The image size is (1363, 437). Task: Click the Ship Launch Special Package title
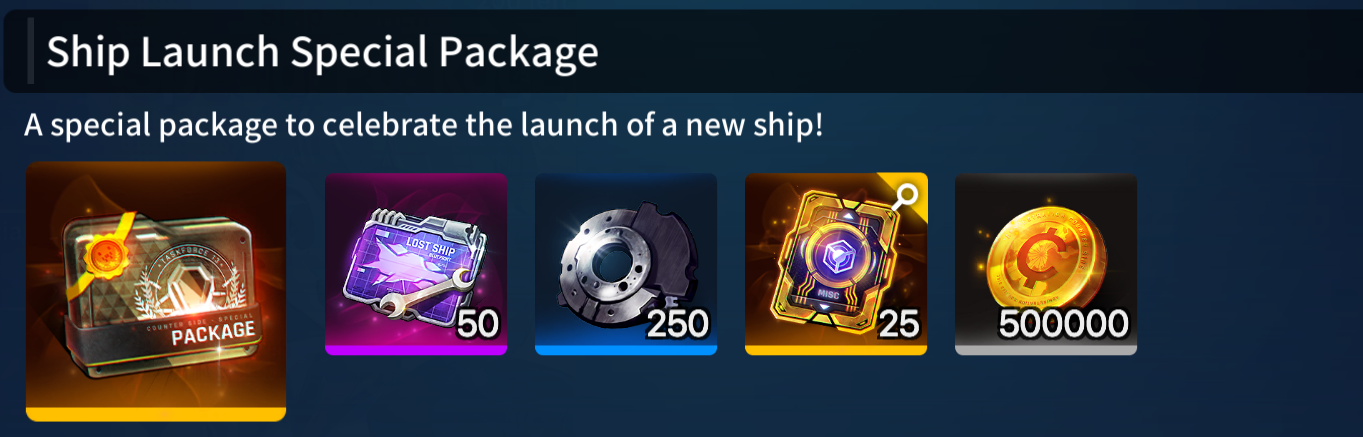pyautogui.click(x=322, y=52)
